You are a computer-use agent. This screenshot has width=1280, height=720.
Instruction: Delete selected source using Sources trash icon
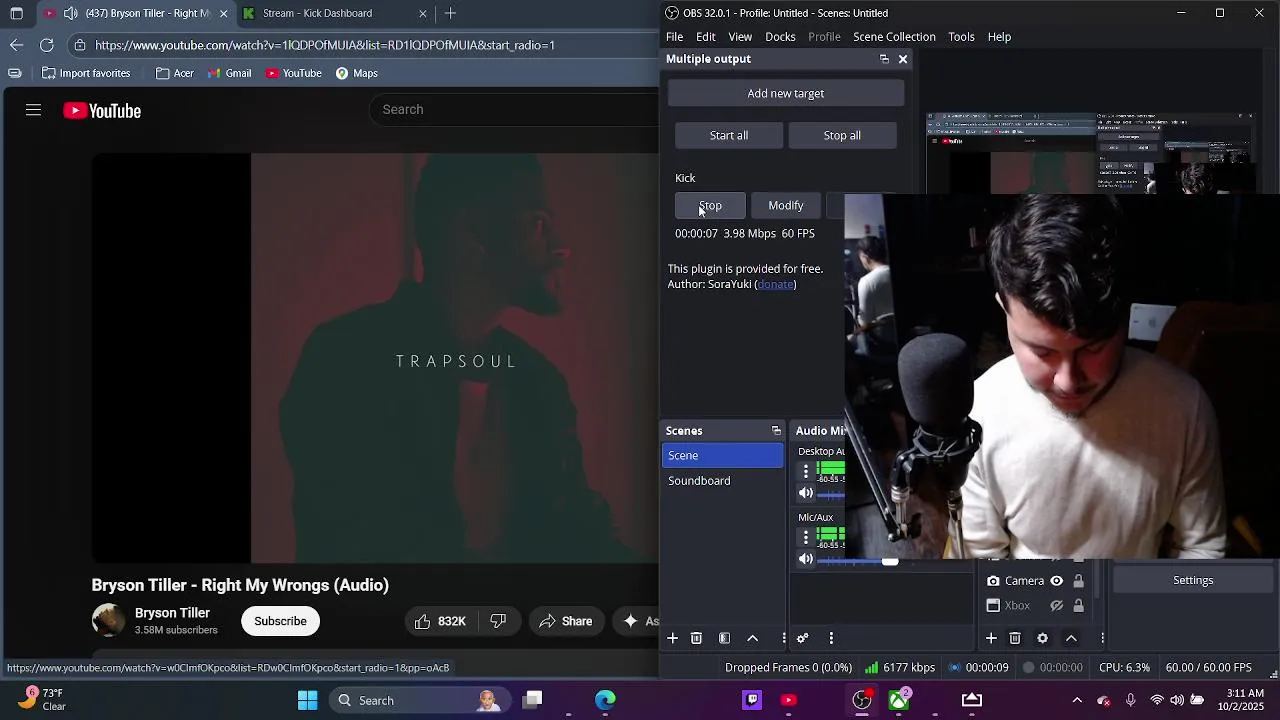[1015, 638]
